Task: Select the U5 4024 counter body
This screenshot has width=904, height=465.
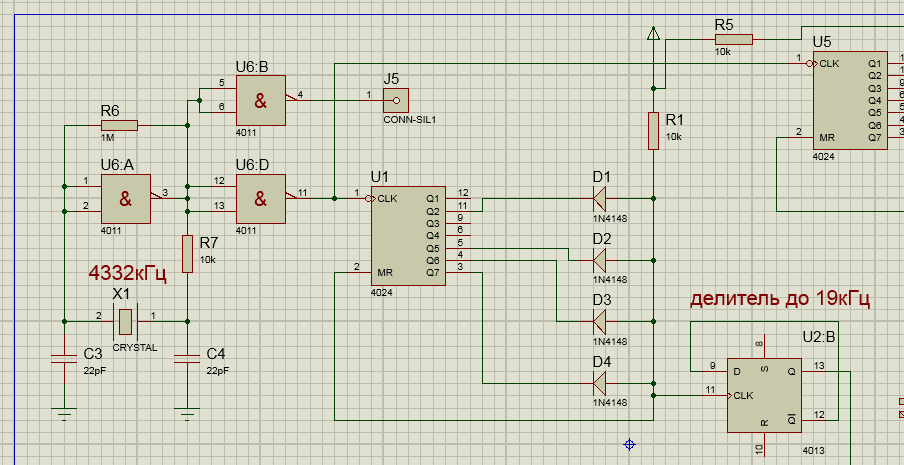Action: 847,100
